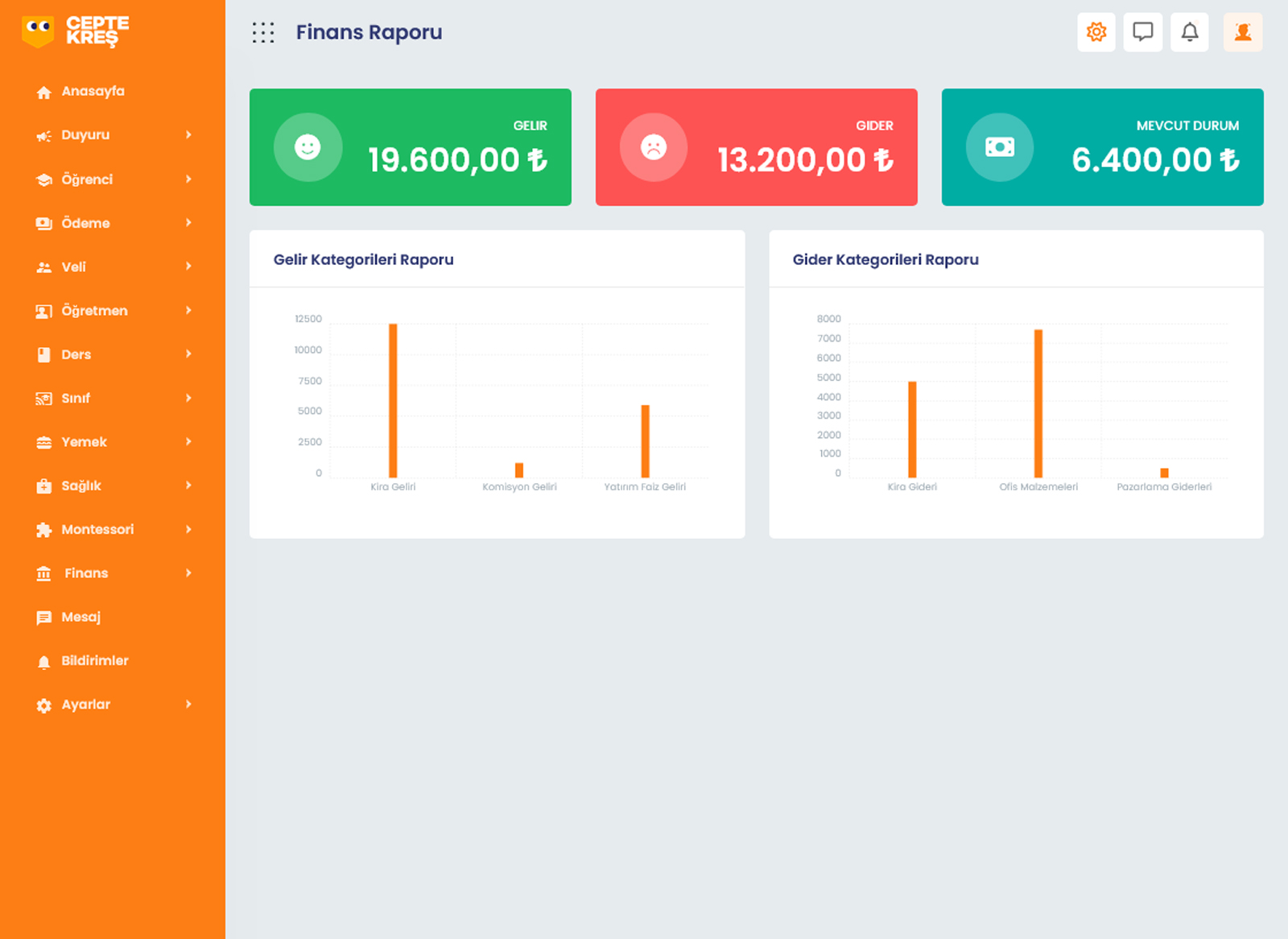Expand the Finans submenu chevron

(x=188, y=573)
